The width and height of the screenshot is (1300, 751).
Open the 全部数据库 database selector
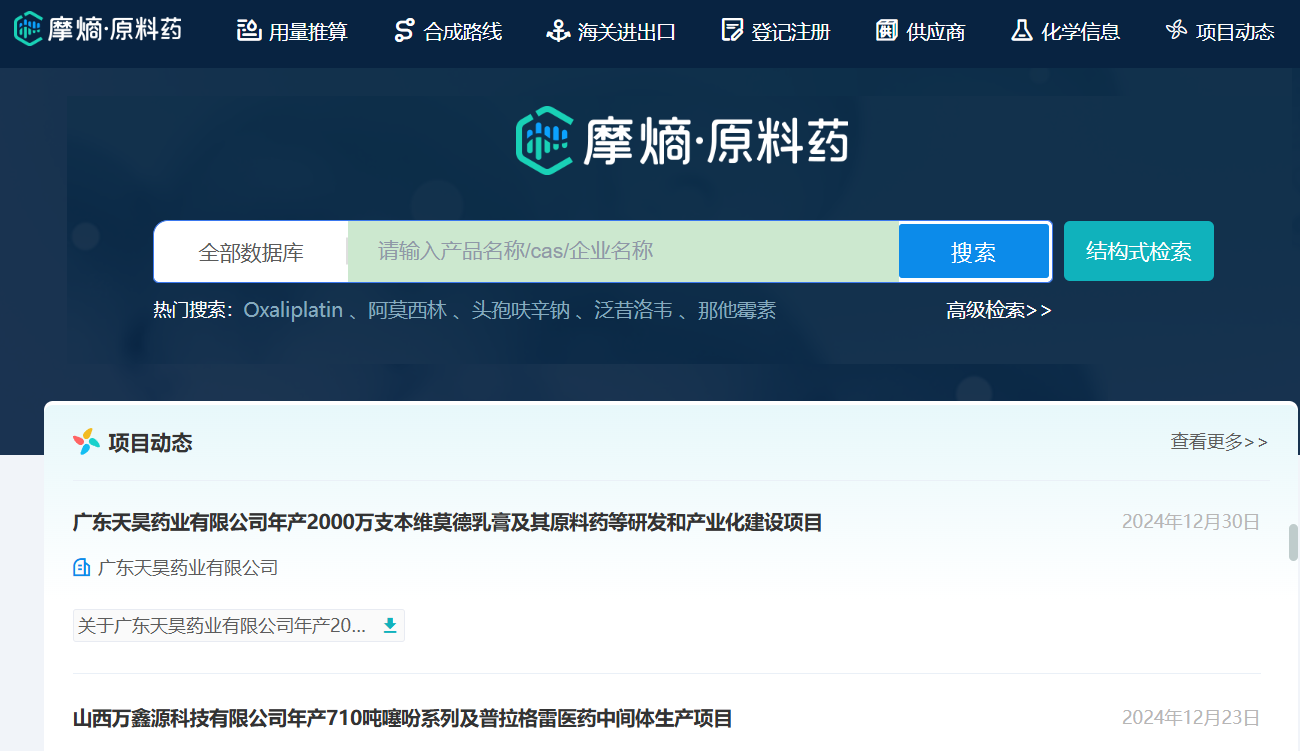[251, 252]
